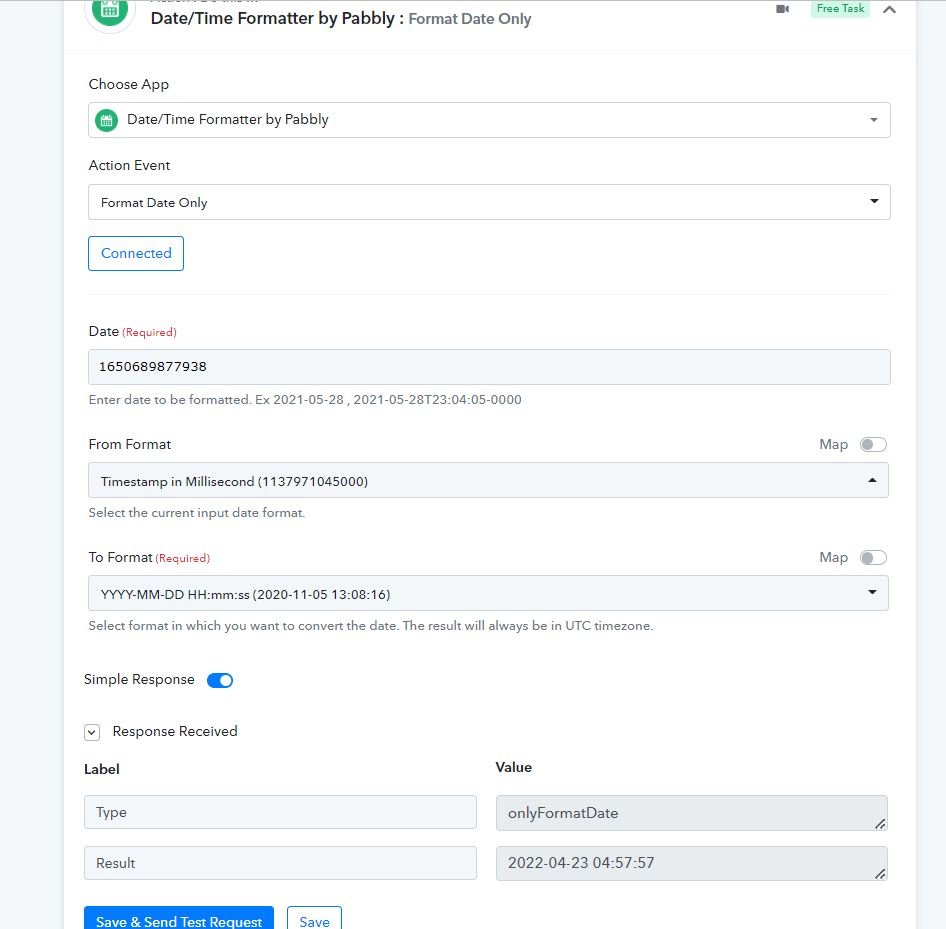
Task: Click the Save button
Action: pos(314,919)
